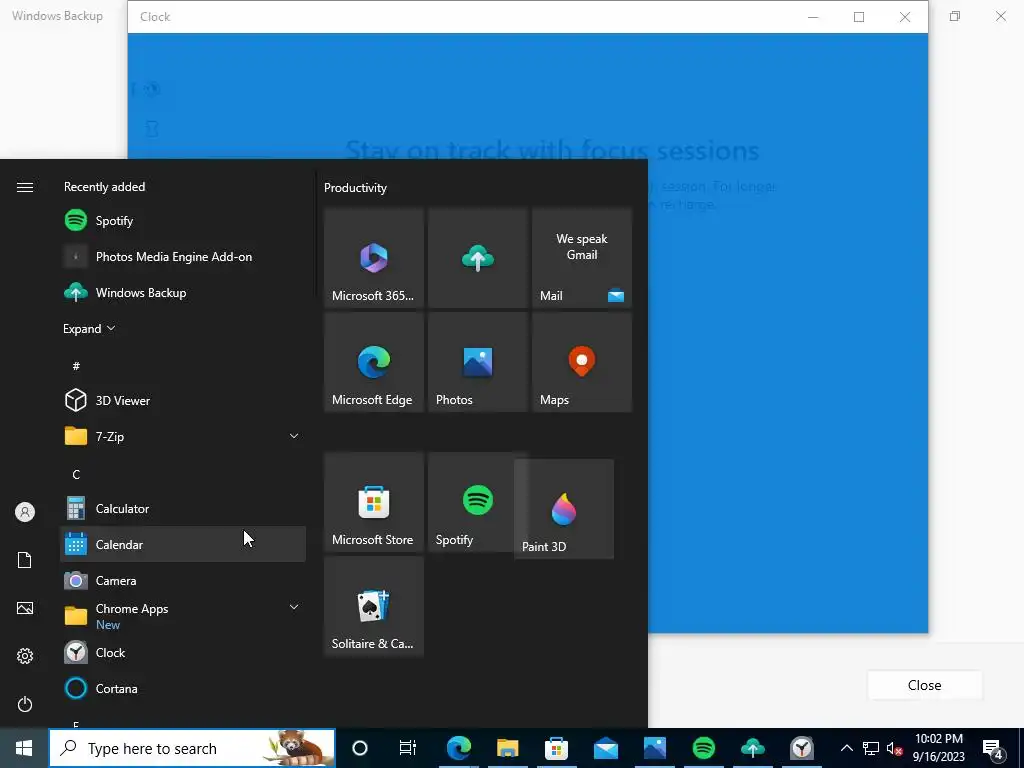Click Close in Windows Backup window
This screenshot has height=768, width=1024.
pos(925,685)
